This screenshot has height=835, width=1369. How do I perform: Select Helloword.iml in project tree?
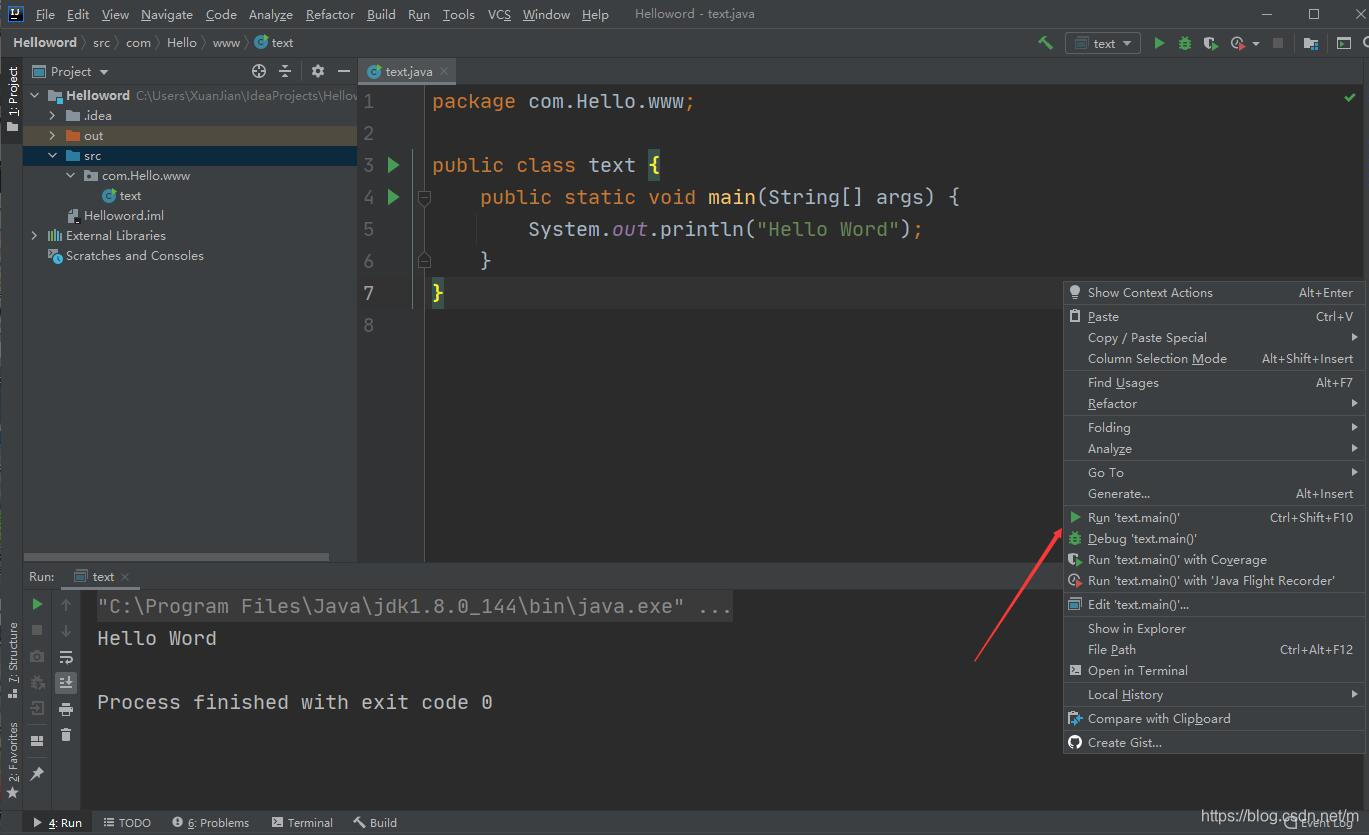click(115, 215)
